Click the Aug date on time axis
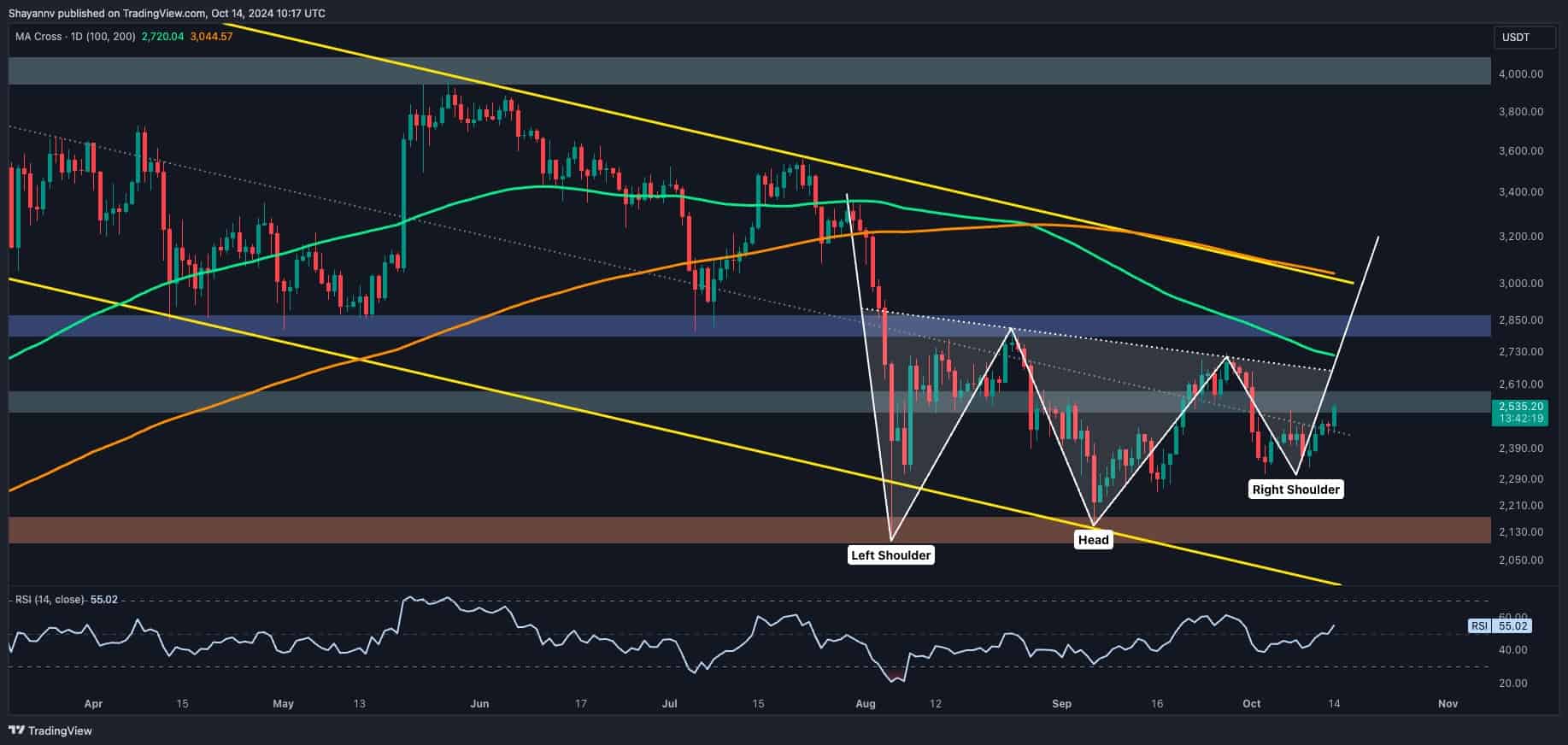This screenshot has width=1568, height=745. tap(866, 704)
